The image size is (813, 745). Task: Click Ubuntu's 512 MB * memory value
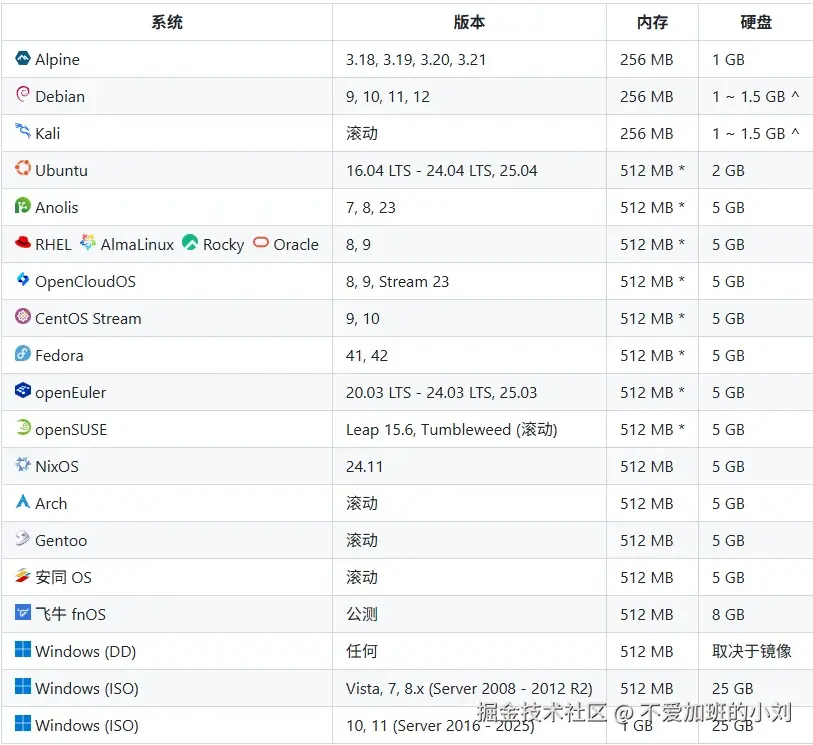click(x=652, y=171)
